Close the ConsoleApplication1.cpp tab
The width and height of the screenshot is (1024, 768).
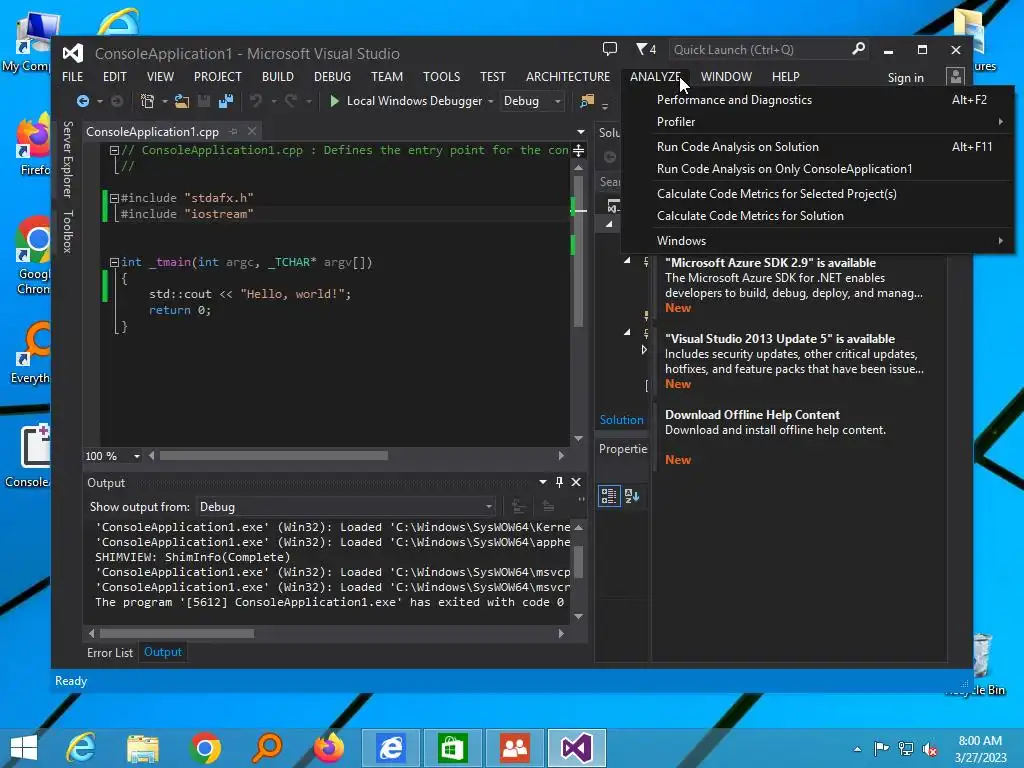coord(252,131)
